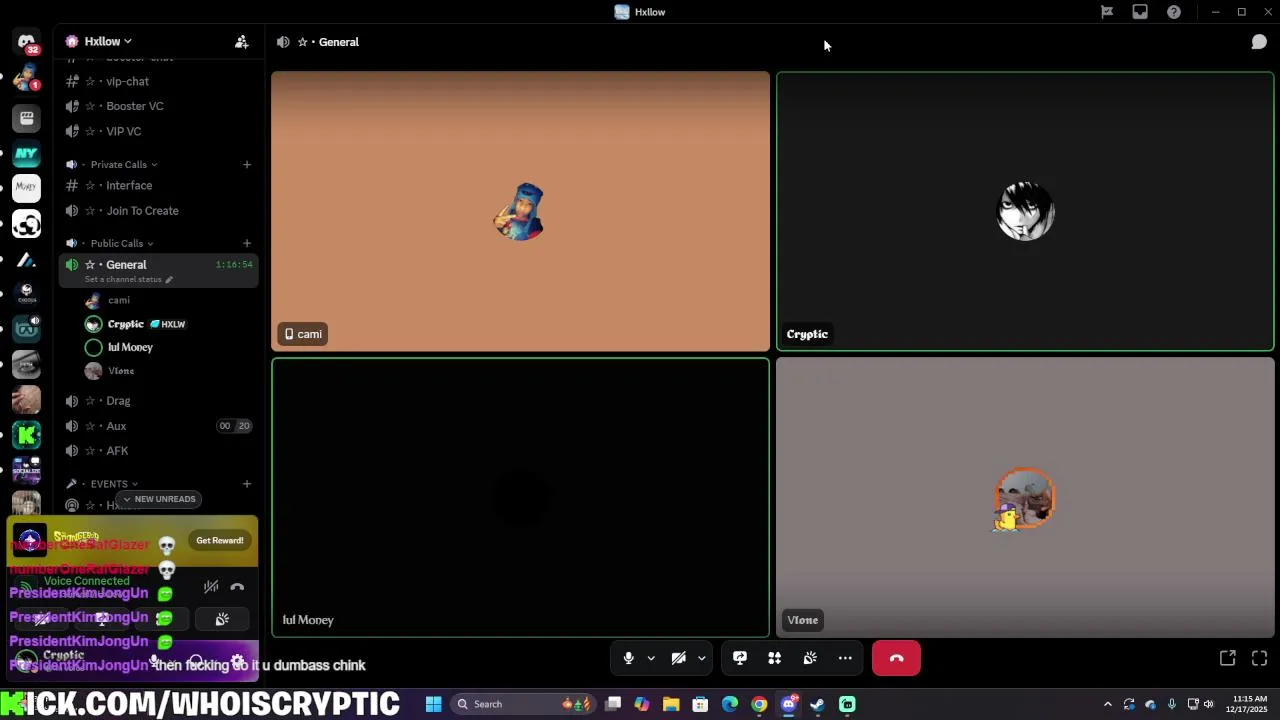Open more options three dots in call bar
The height and width of the screenshot is (720, 1280).
845,658
